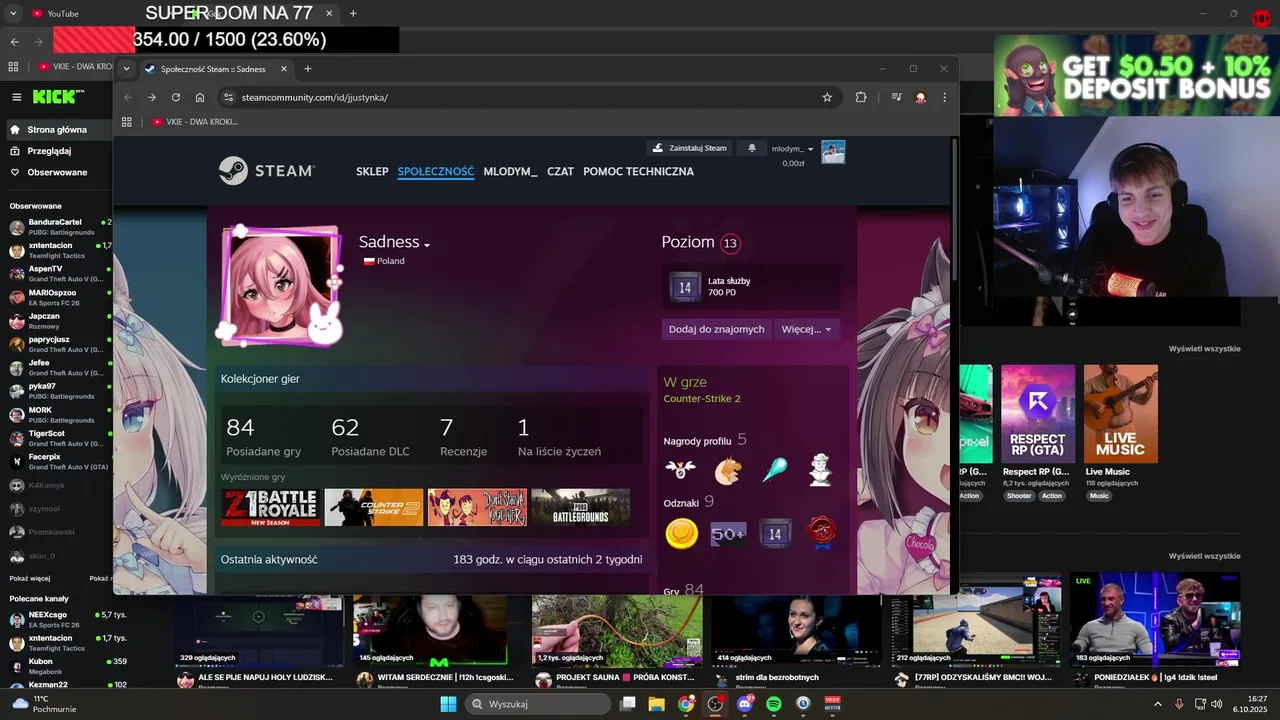The image size is (1280, 720).
Task: Show hidden system tray icons
Action: [x=1158, y=704]
